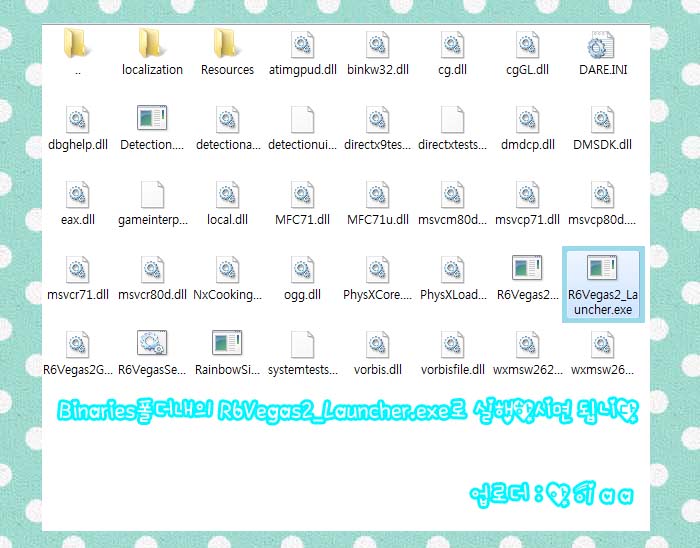The image size is (700, 548).
Task: Click the 'DARE.INI' file name text
Action: click(603, 70)
